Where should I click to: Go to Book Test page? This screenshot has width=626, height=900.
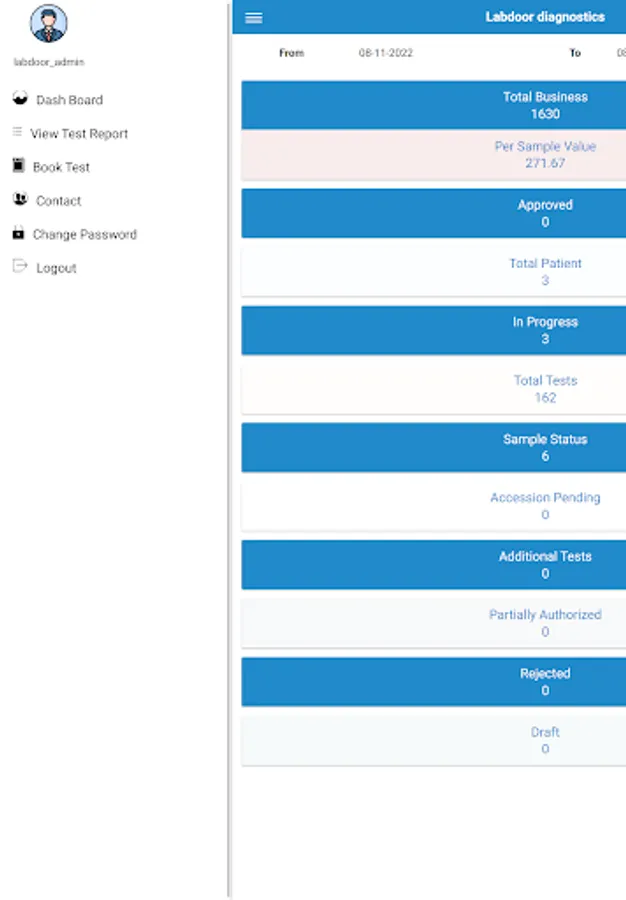click(x=61, y=167)
